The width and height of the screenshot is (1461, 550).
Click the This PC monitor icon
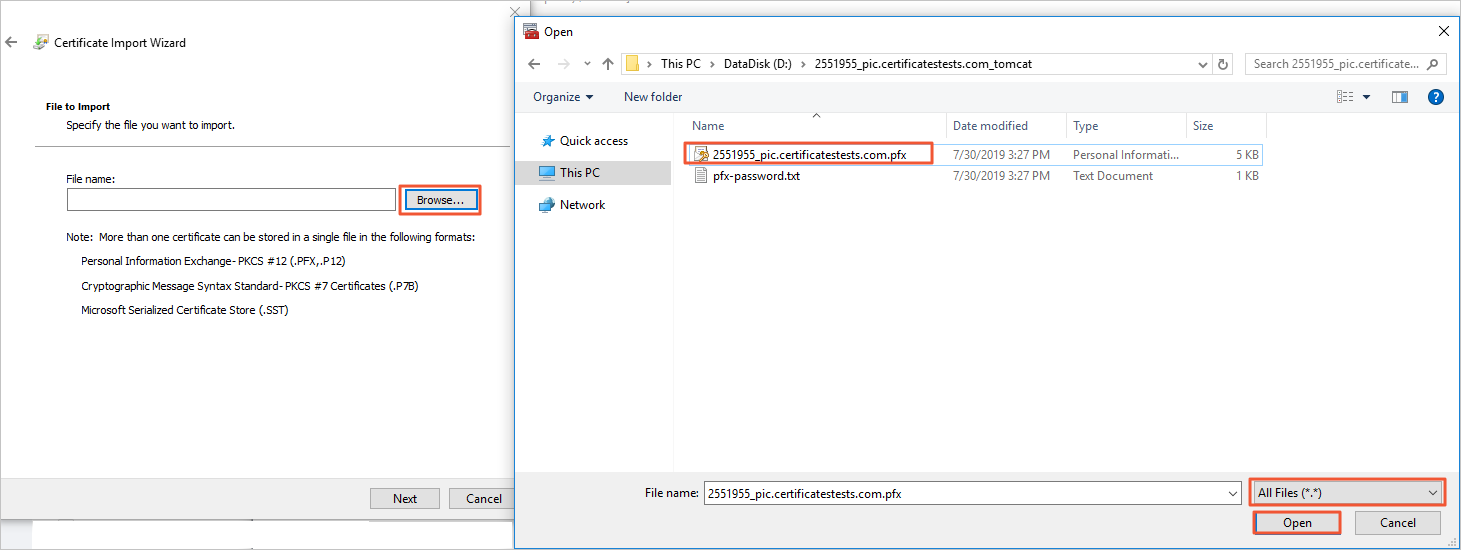coord(547,173)
